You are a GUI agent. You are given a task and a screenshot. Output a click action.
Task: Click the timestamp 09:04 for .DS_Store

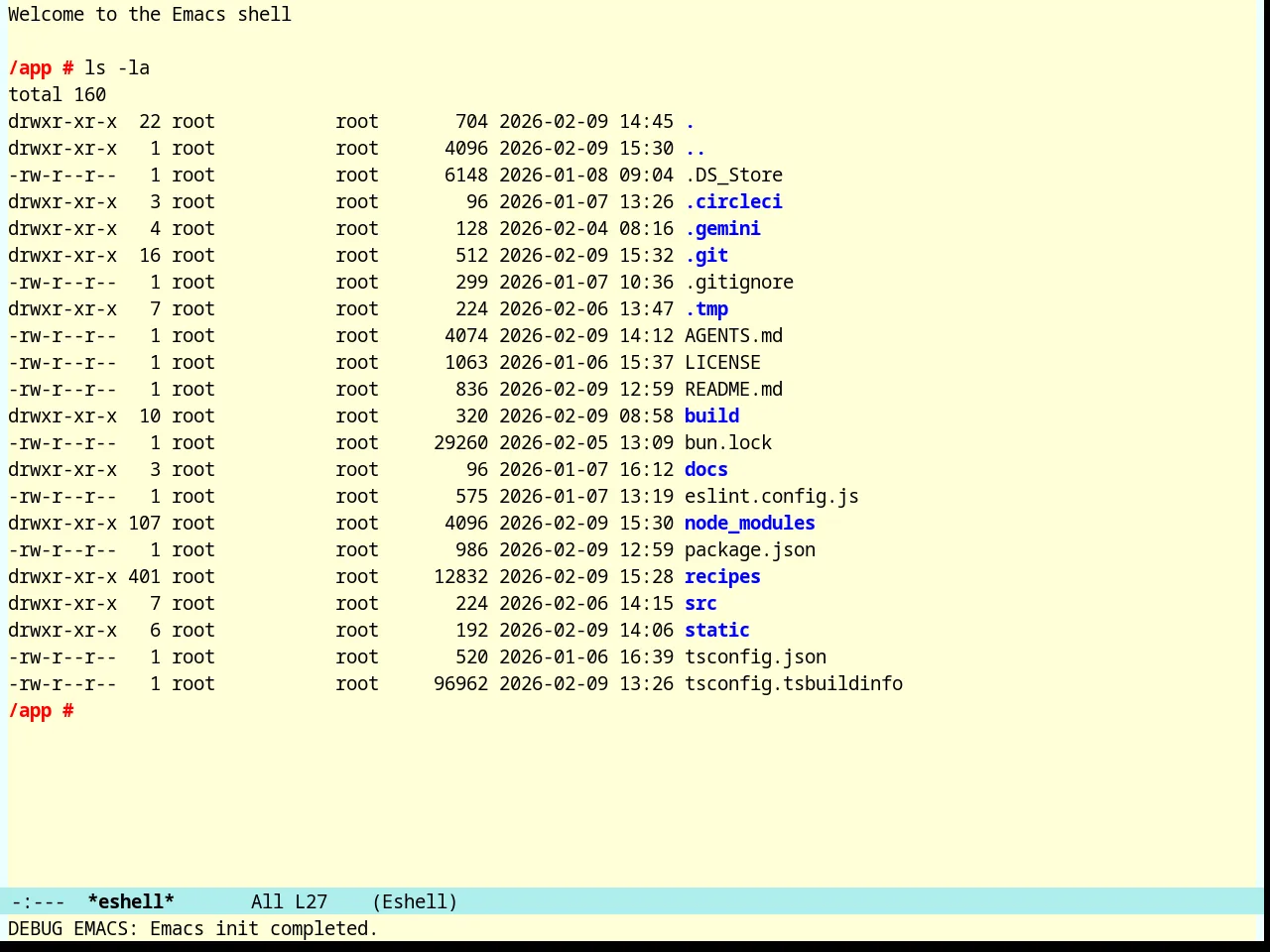point(646,176)
